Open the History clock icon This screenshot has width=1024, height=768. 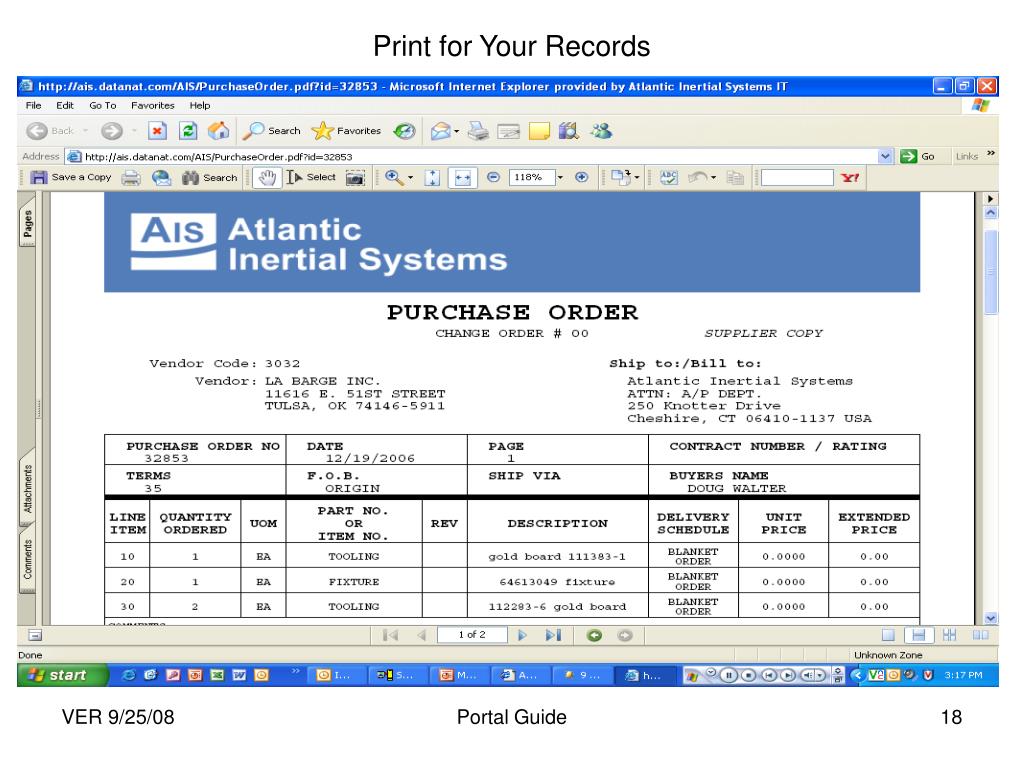[x=404, y=131]
